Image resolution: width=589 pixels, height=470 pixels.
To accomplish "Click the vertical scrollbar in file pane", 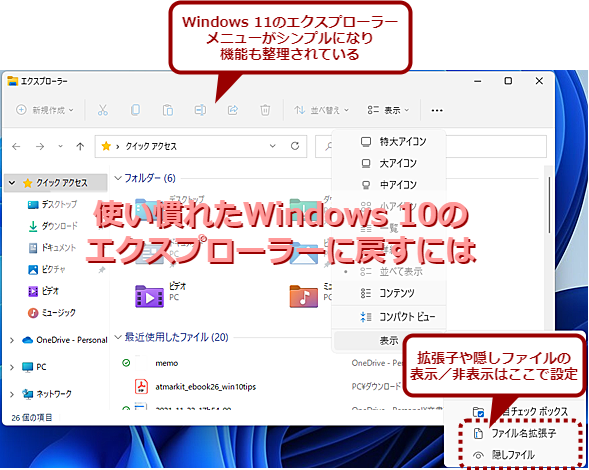I will coord(549,205).
